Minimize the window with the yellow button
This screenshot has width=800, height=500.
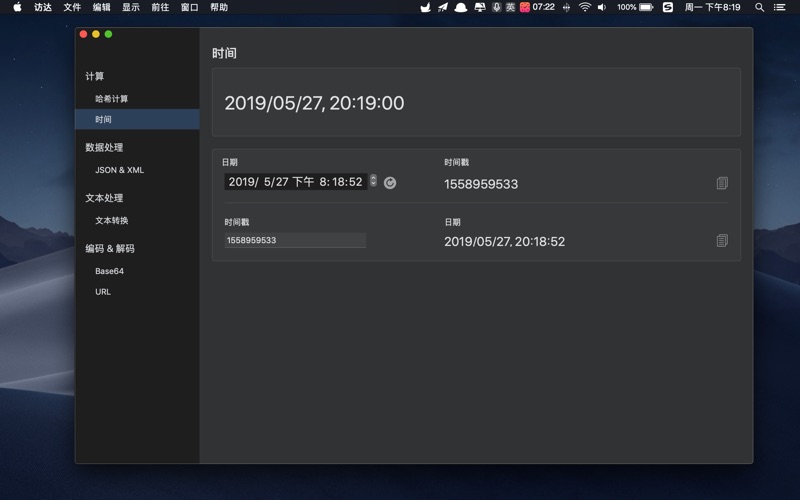(x=96, y=34)
